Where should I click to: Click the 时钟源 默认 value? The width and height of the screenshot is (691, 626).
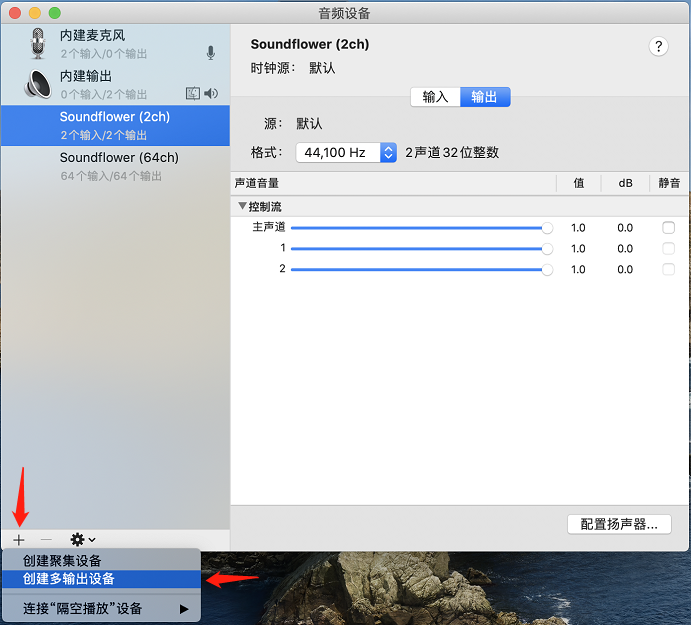coord(322,68)
